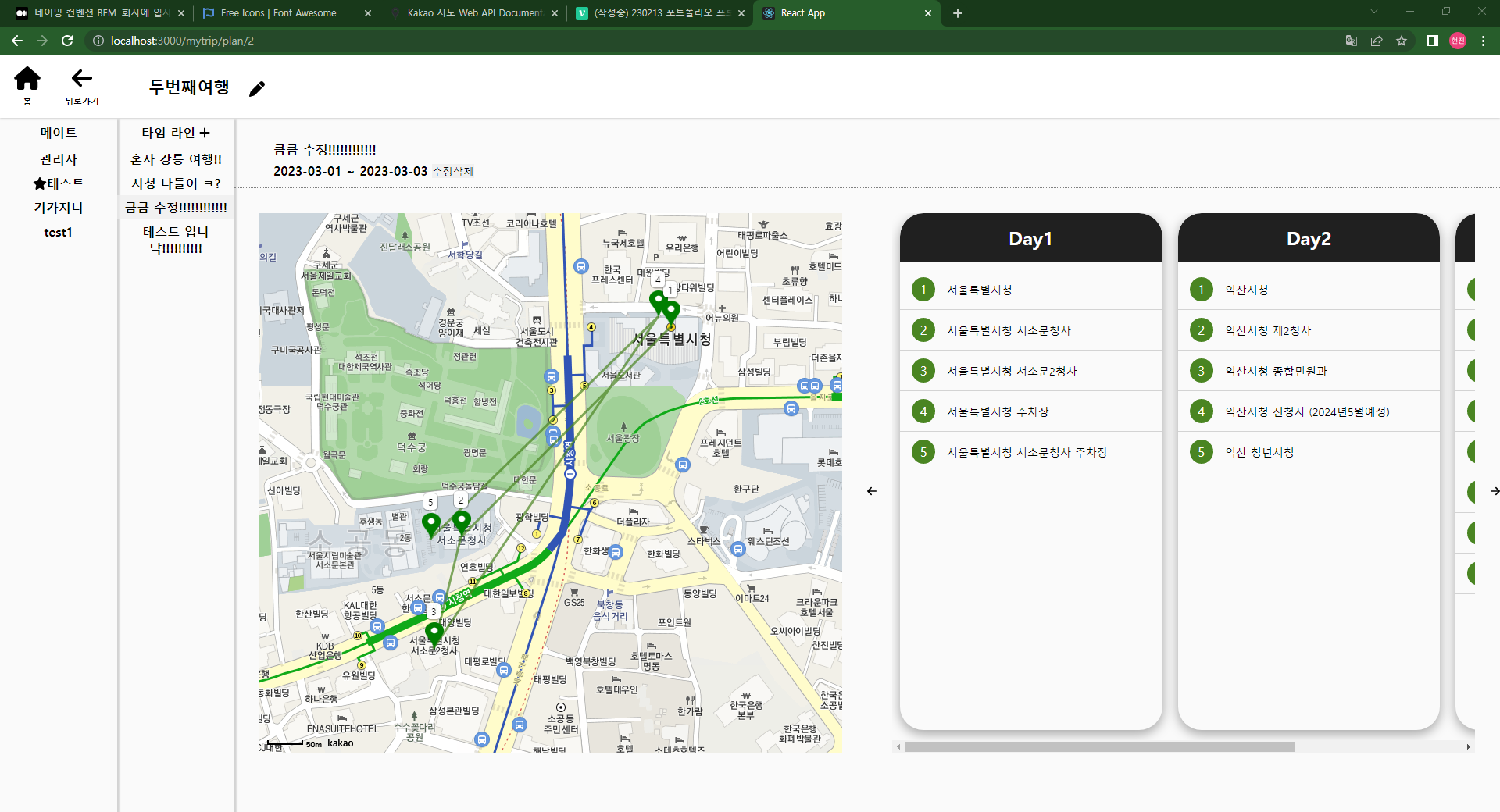Select 관리자 in the mate list
The height and width of the screenshot is (812, 1500).
pos(59,159)
